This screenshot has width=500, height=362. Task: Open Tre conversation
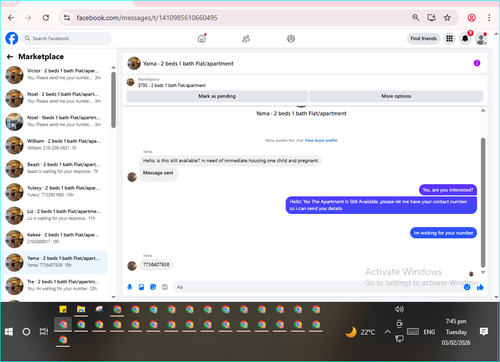click(x=55, y=285)
